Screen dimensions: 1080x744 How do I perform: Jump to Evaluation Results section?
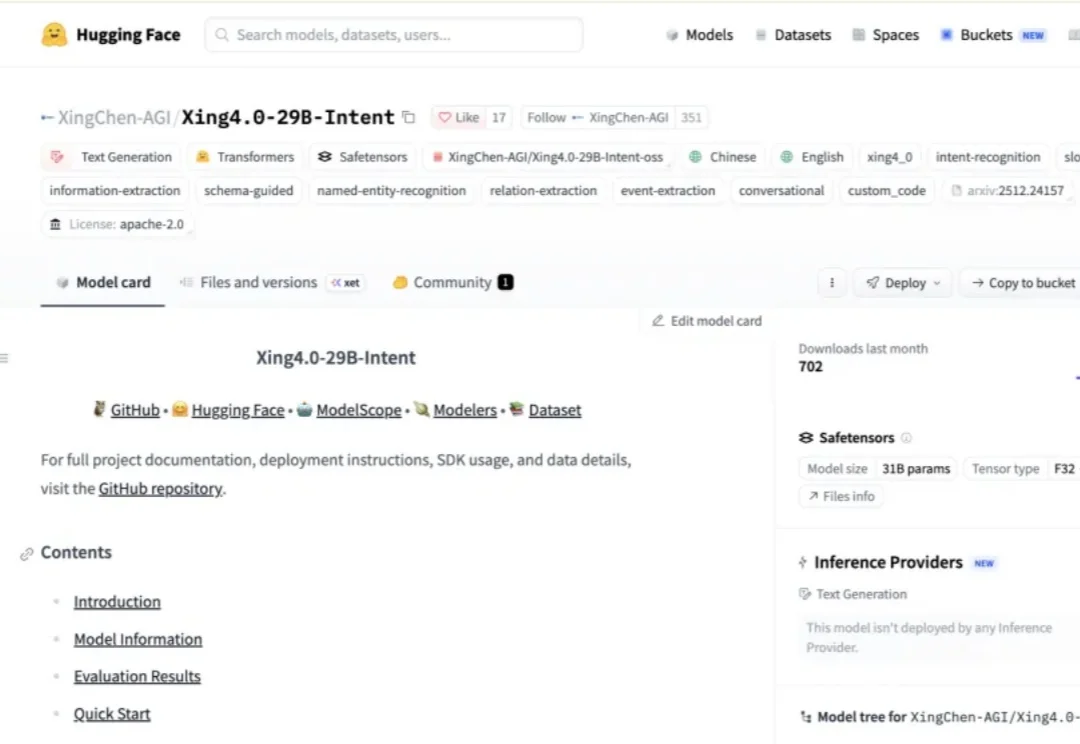[137, 676]
